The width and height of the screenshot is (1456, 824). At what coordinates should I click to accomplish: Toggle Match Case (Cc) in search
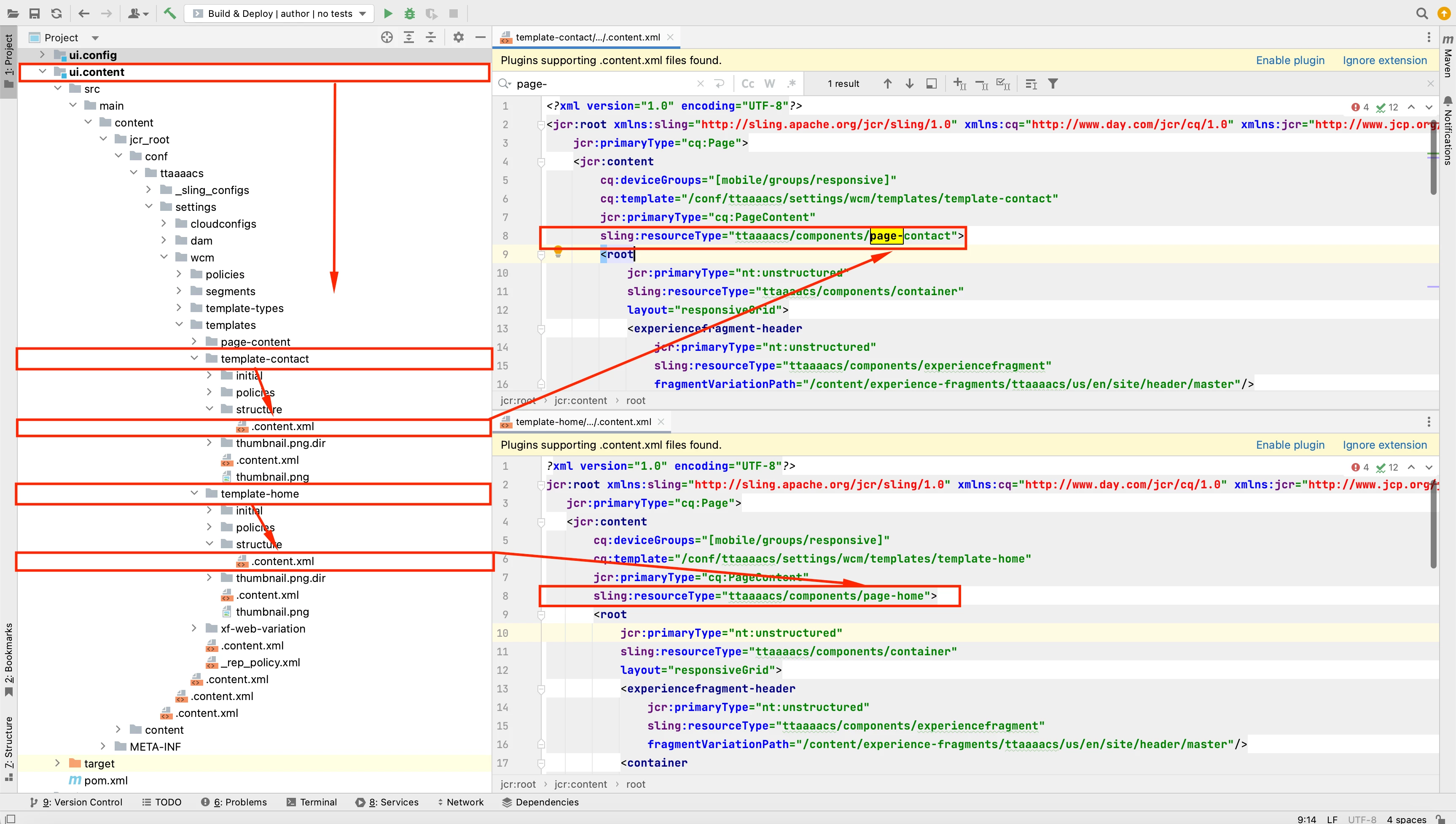pos(747,84)
